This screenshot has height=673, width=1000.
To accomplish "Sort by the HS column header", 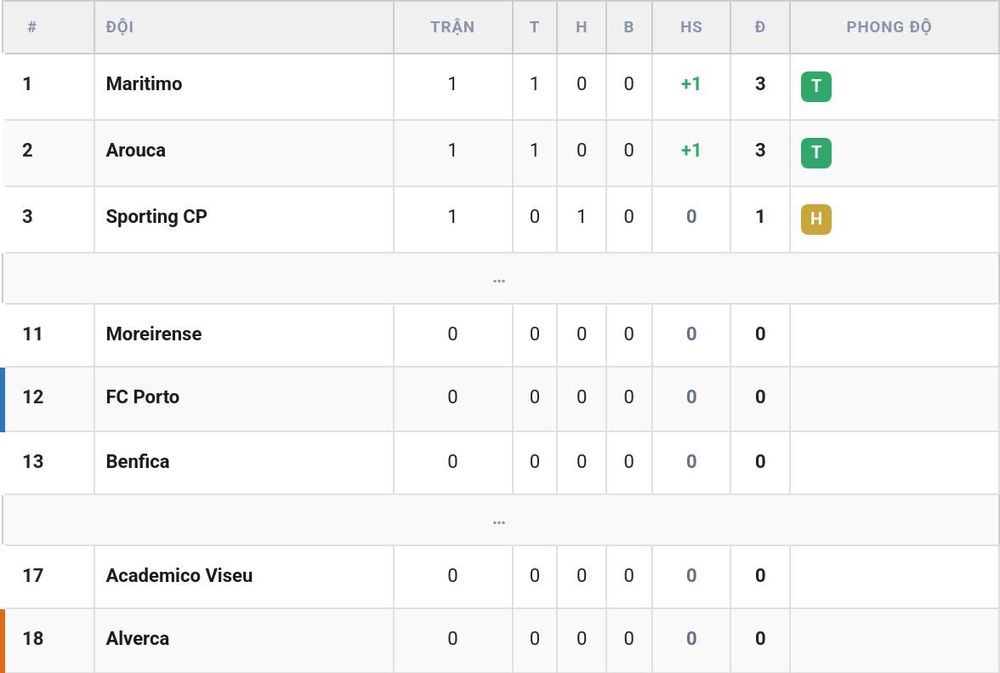I will click(691, 27).
